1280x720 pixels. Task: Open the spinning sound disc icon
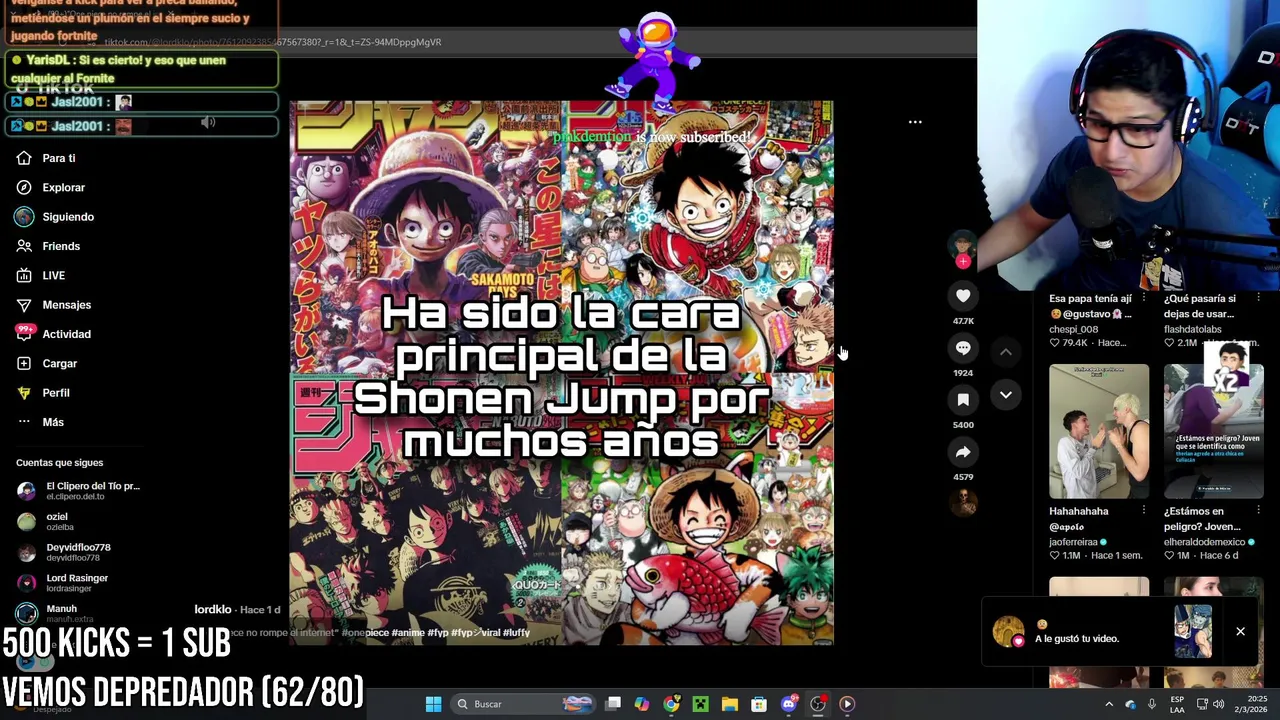click(x=963, y=504)
